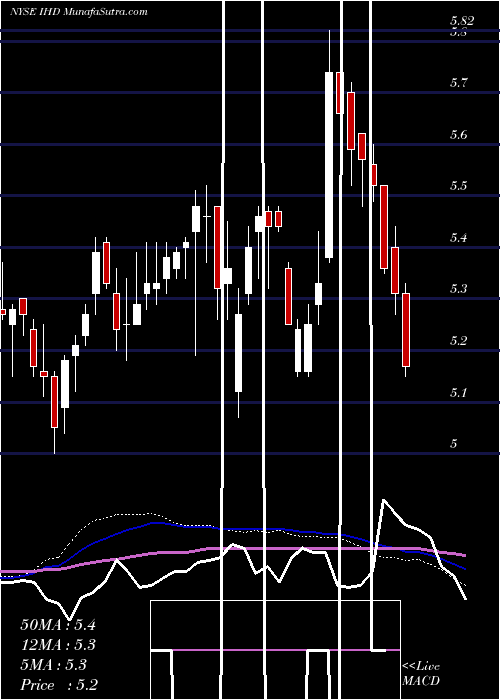500x700 pixels.
Task: Click the 12MA : 5.3 readout
Action: (x=58, y=645)
